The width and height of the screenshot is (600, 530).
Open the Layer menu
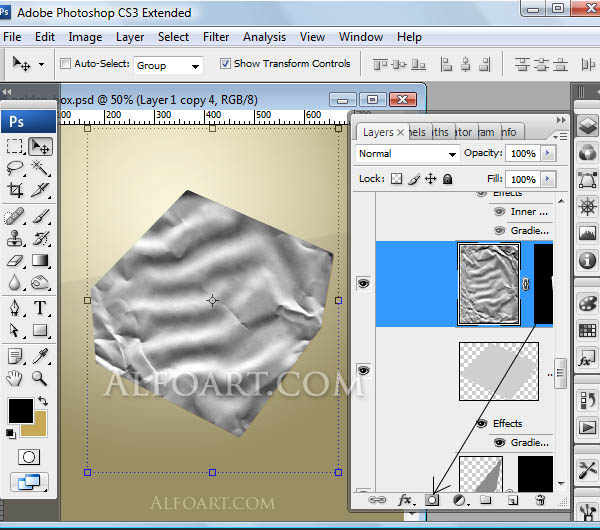(130, 37)
